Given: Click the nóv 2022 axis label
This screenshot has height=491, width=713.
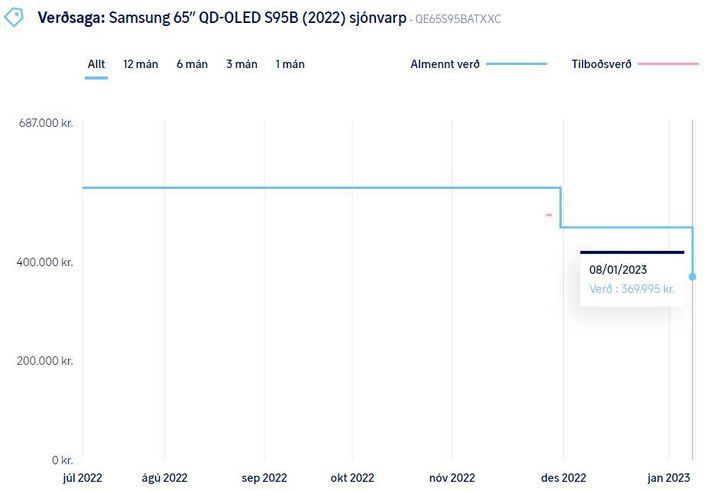Looking at the screenshot, I should point(451,478).
